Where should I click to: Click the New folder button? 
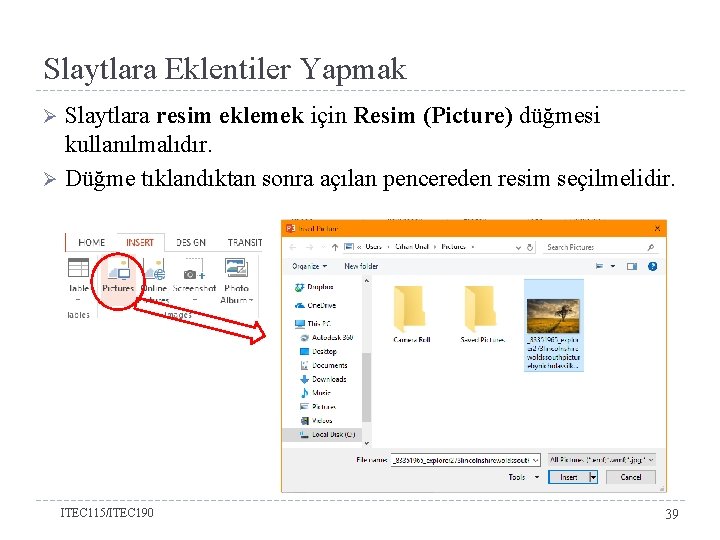[361, 266]
